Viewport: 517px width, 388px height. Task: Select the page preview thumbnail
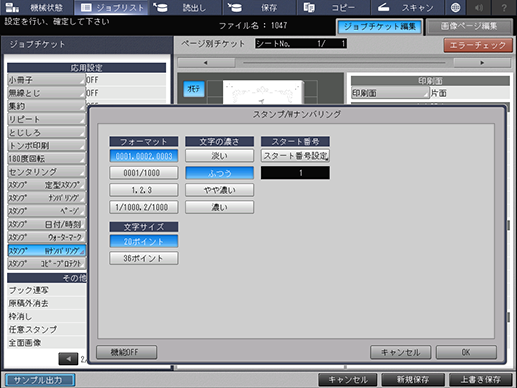click(263, 92)
